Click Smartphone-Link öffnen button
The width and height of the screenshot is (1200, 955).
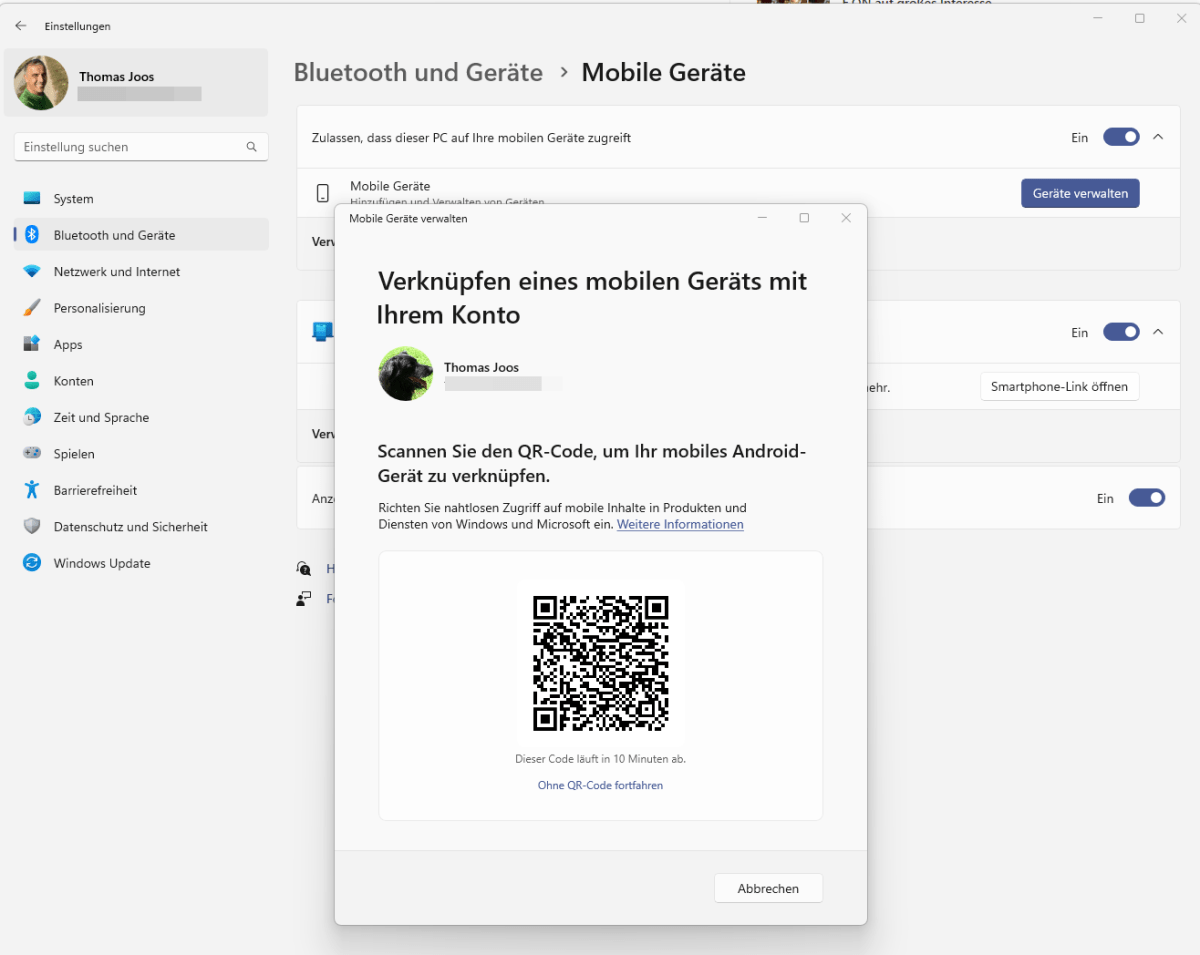coord(1059,386)
